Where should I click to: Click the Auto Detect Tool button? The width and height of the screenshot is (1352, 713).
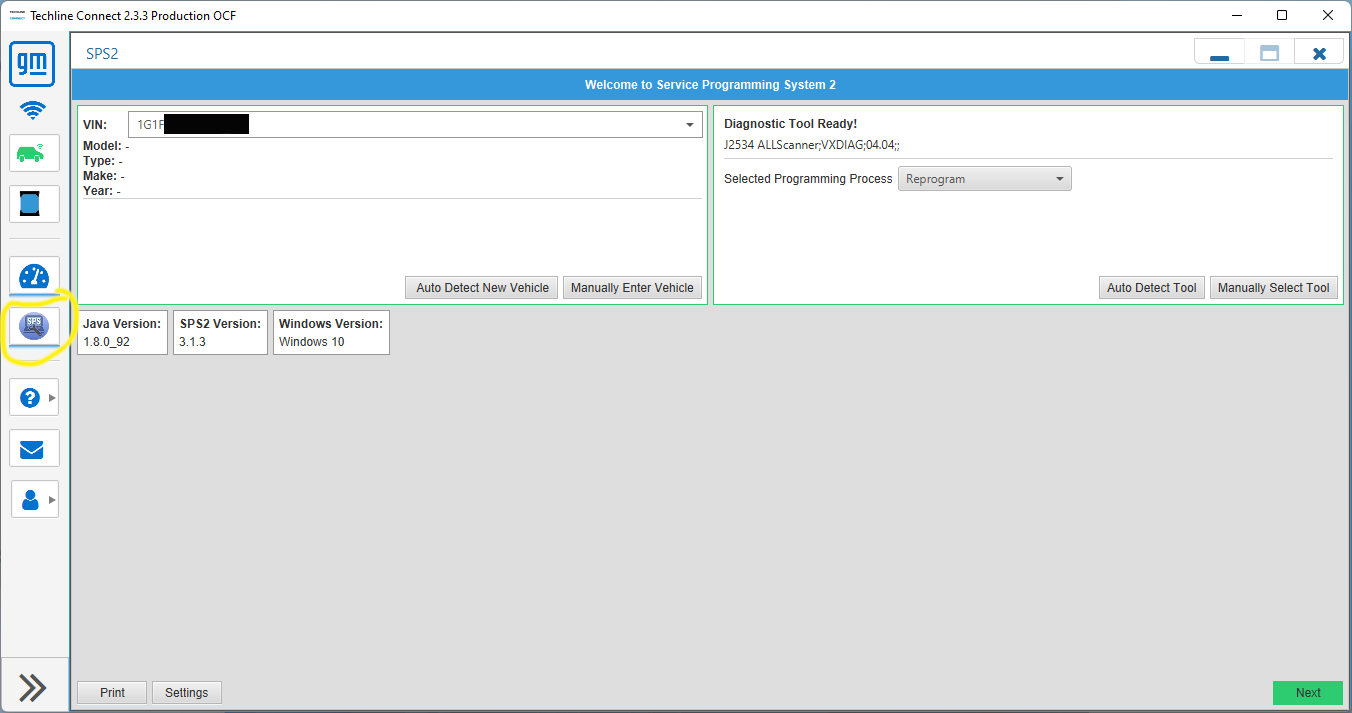pyautogui.click(x=1151, y=288)
